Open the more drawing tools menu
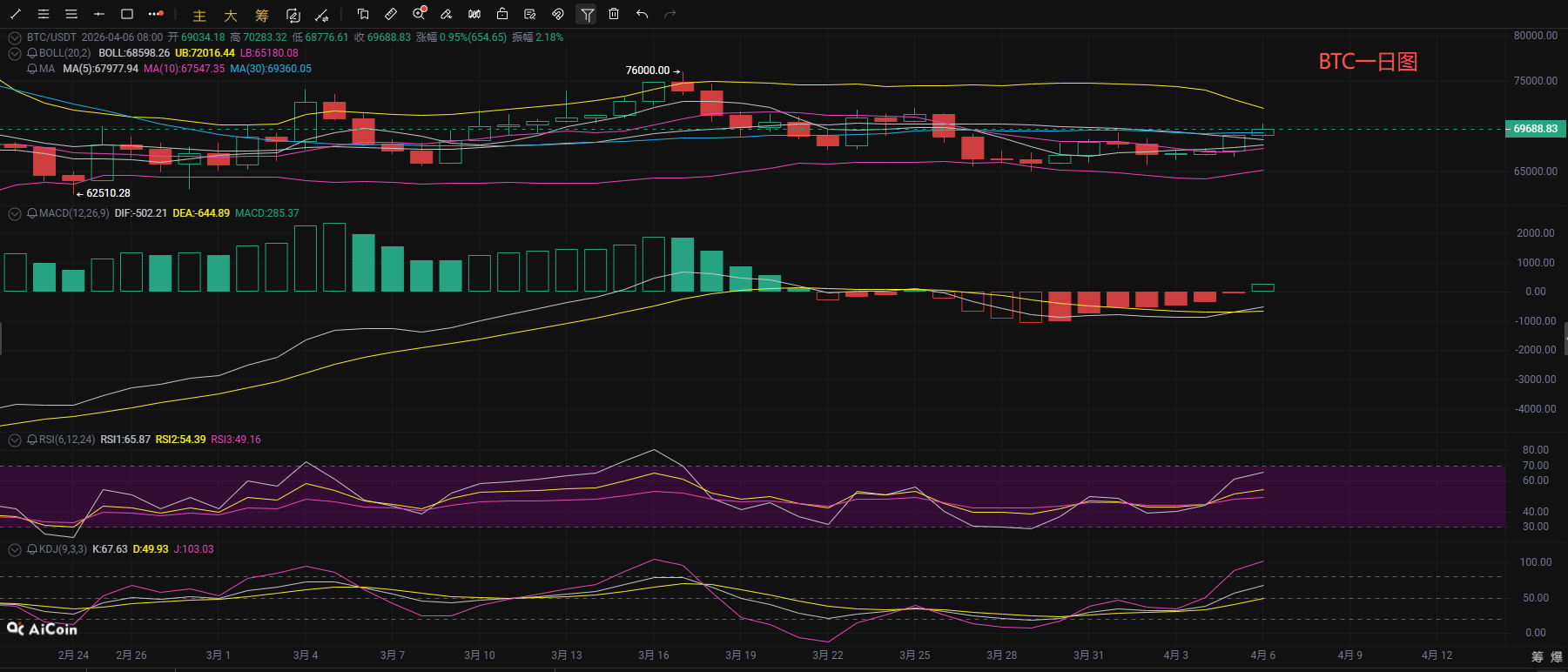The height and width of the screenshot is (672, 1568). [x=156, y=14]
